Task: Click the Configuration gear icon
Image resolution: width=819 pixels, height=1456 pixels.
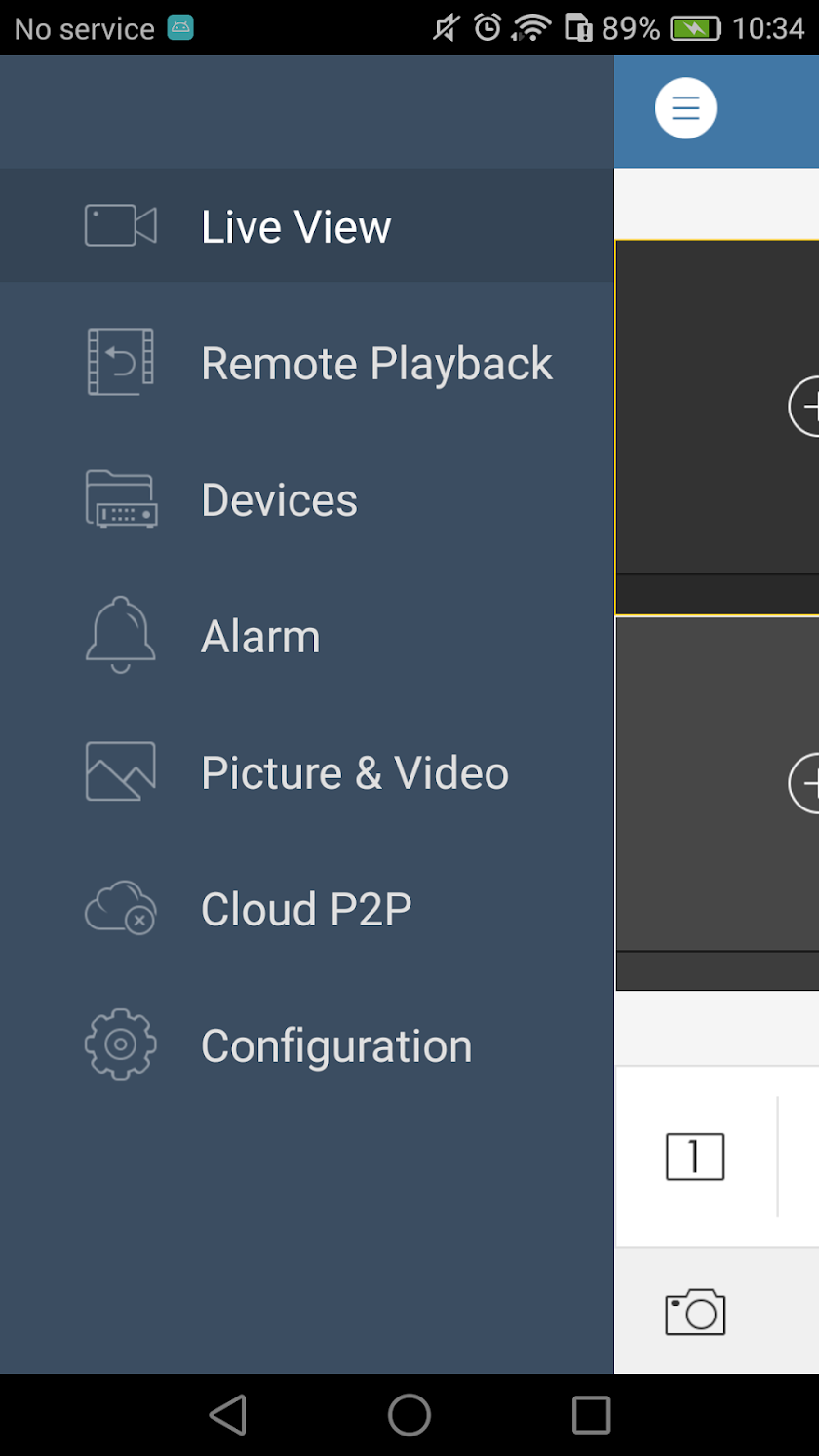Action: click(x=121, y=1044)
